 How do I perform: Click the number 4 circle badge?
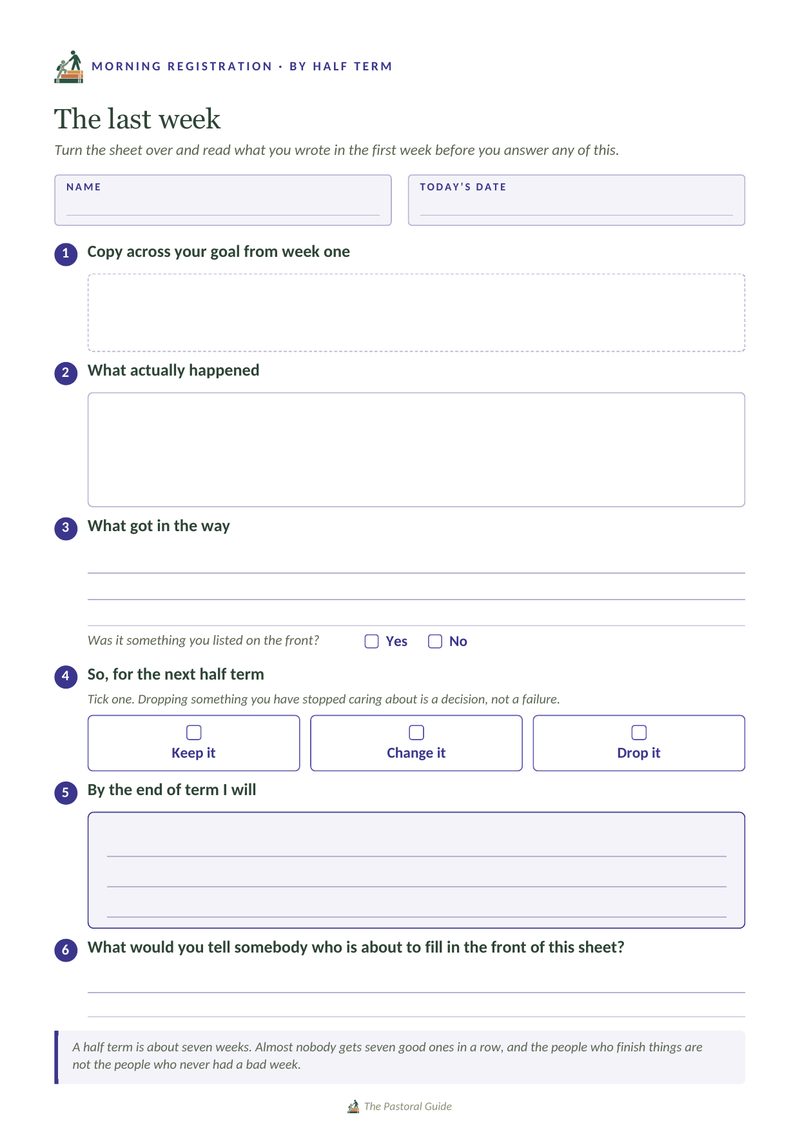[x=66, y=676]
